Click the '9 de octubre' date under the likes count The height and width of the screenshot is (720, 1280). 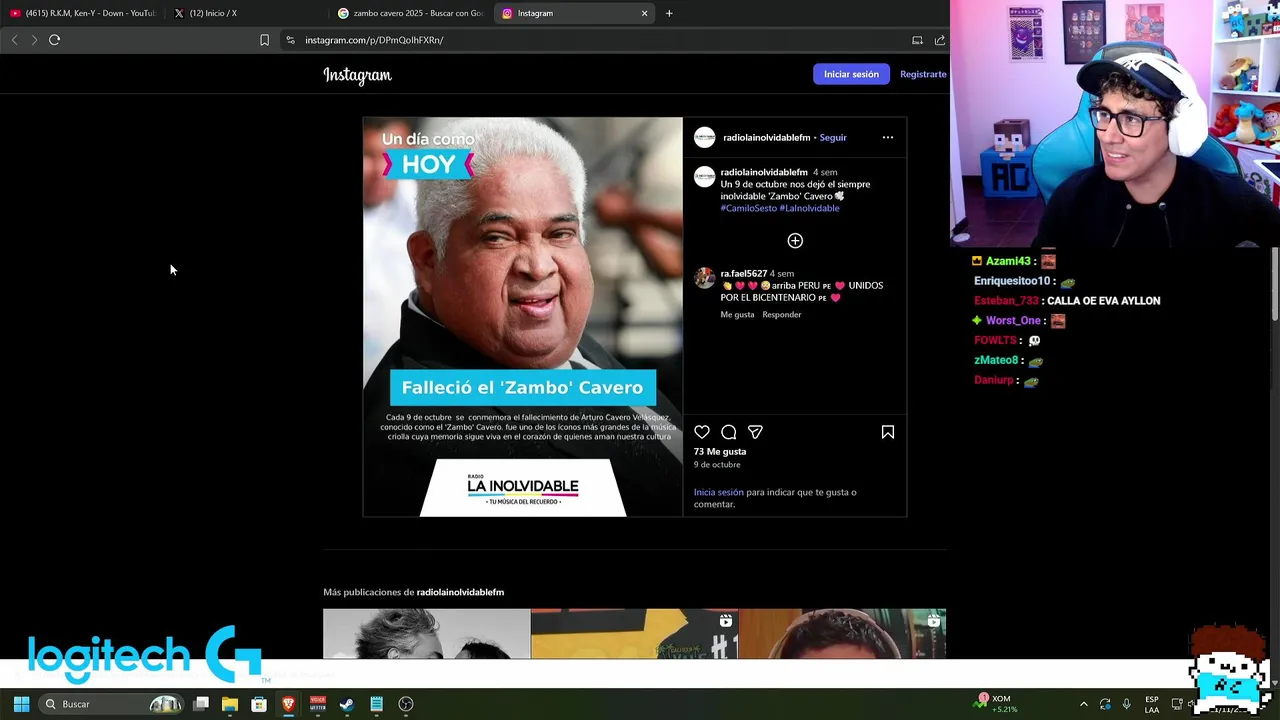click(717, 465)
